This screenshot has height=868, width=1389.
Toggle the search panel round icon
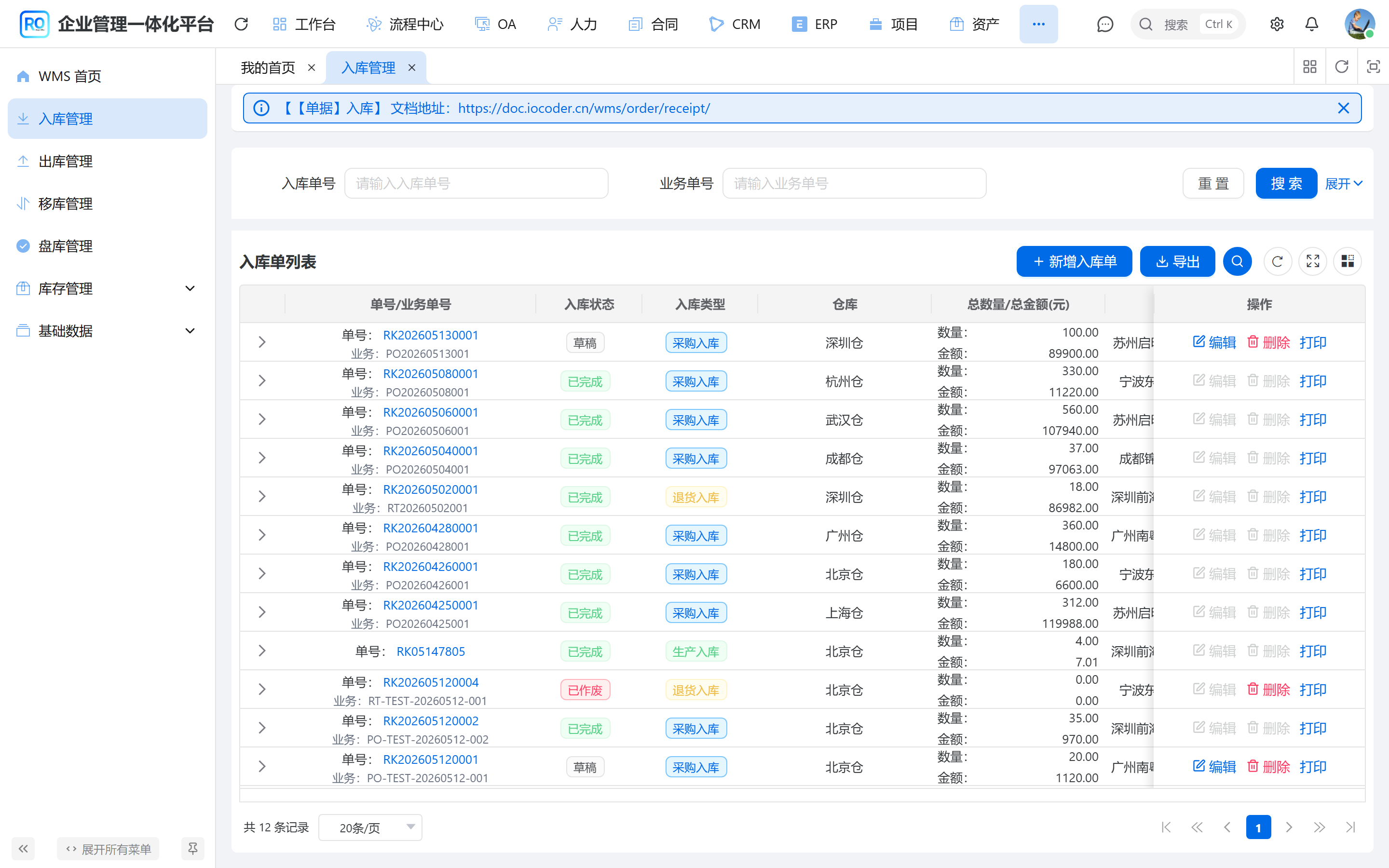(x=1237, y=262)
